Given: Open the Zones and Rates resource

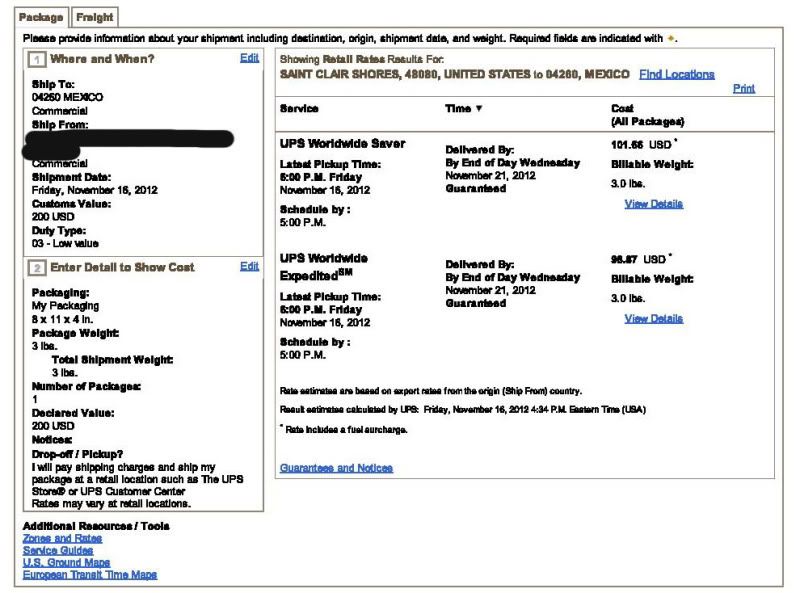Looking at the screenshot, I should point(62,538).
